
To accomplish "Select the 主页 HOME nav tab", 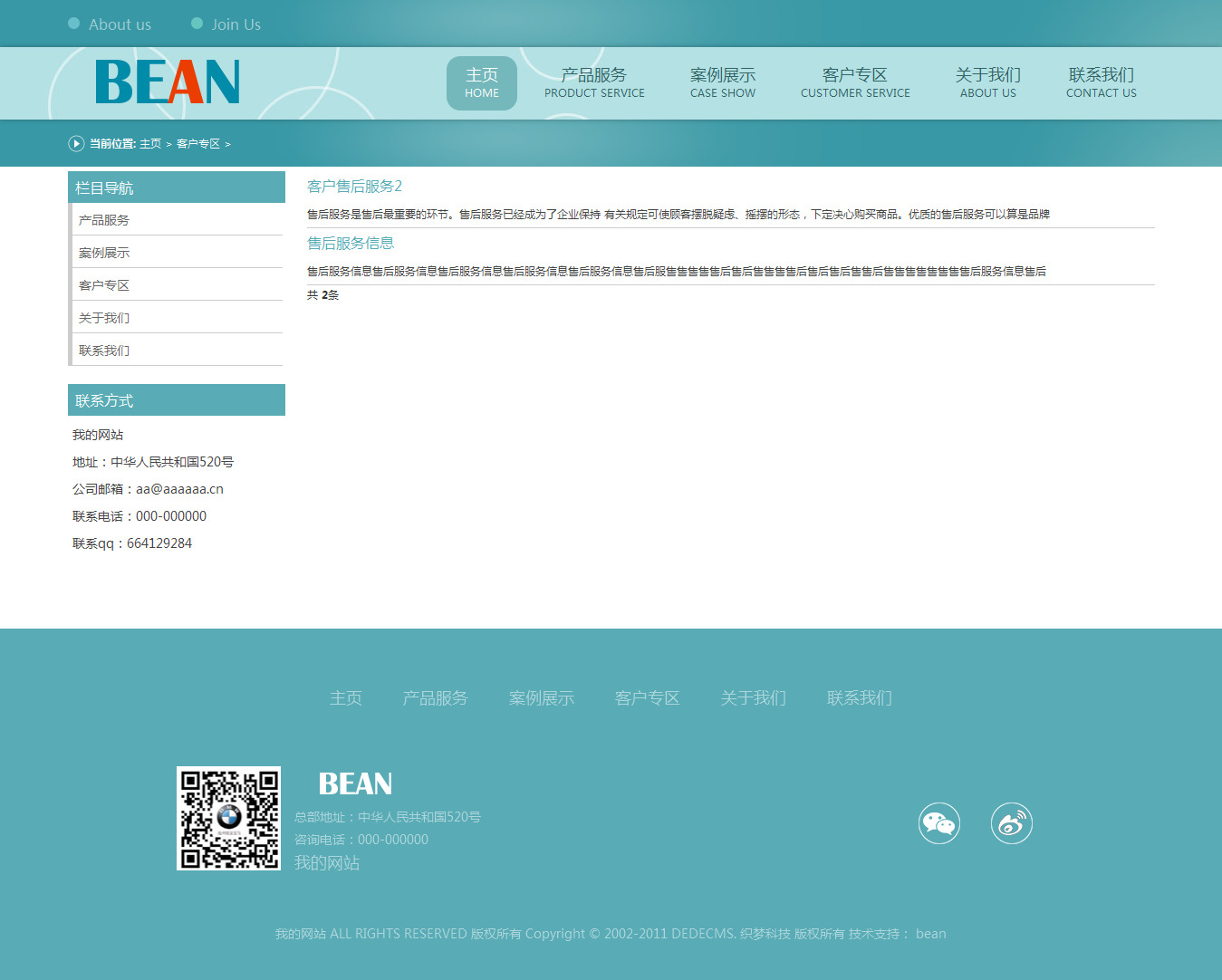I will (x=482, y=82).
